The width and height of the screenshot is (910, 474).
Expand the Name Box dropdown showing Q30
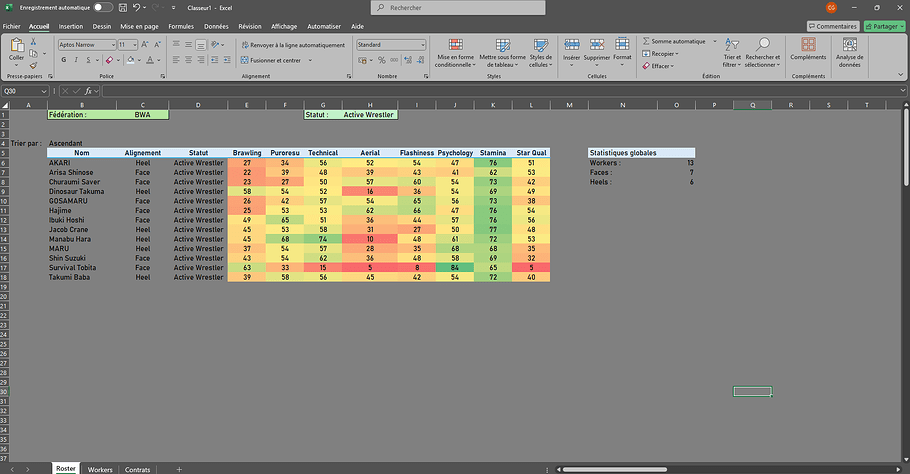click(44, 91)
